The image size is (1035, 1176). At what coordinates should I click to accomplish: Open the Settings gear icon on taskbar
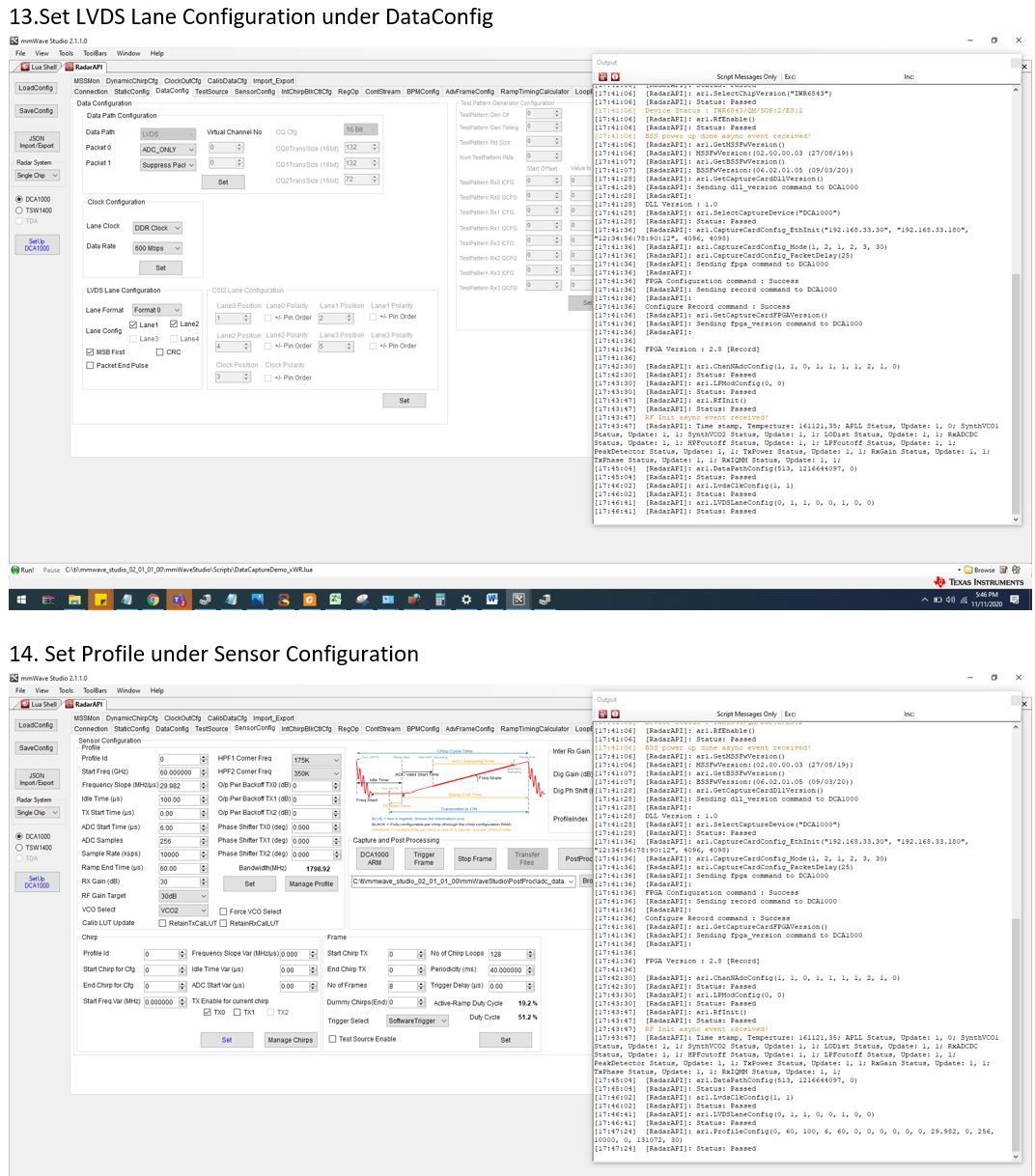tap(466, 600)
